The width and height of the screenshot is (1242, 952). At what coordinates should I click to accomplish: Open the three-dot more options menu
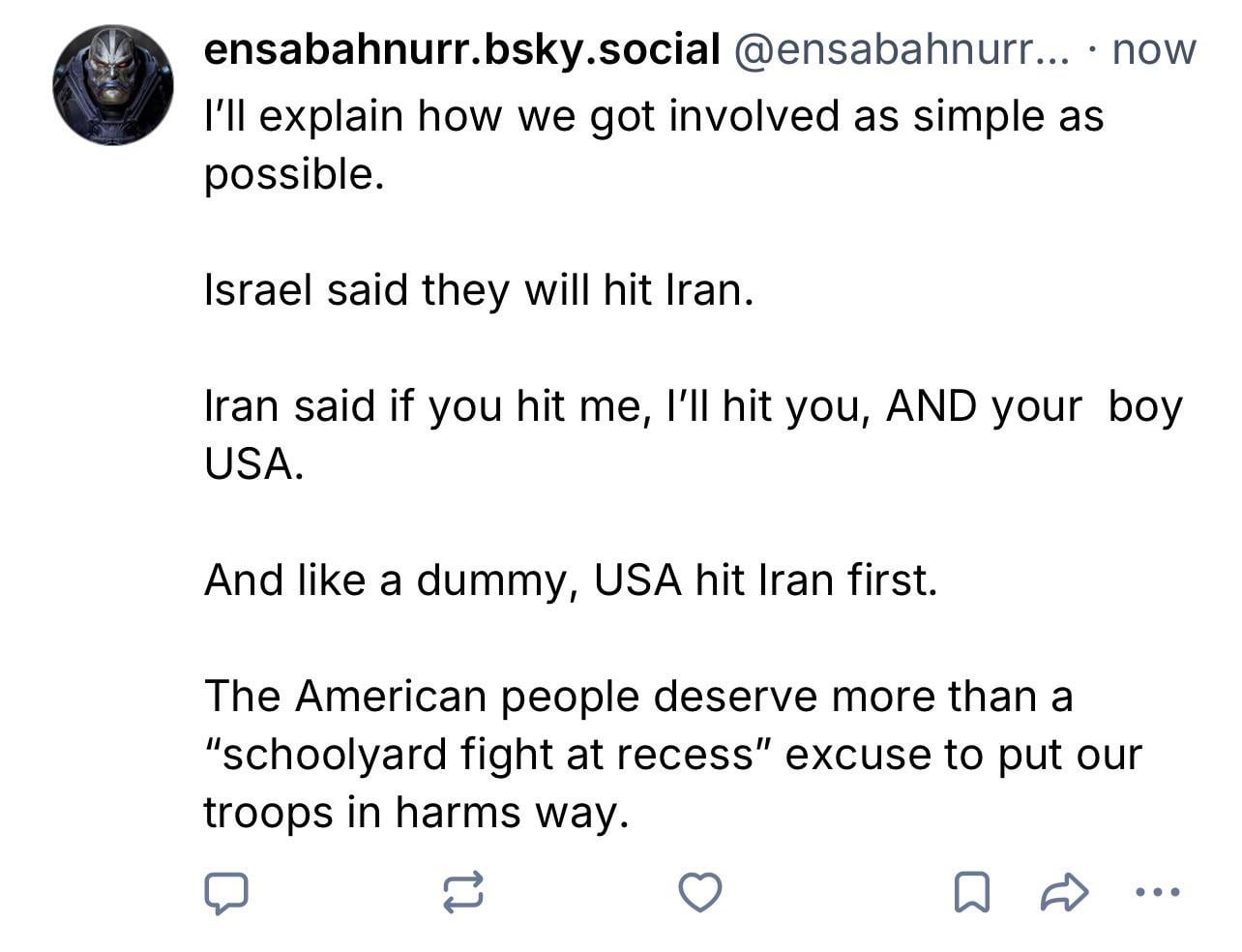coord(1156,892)
